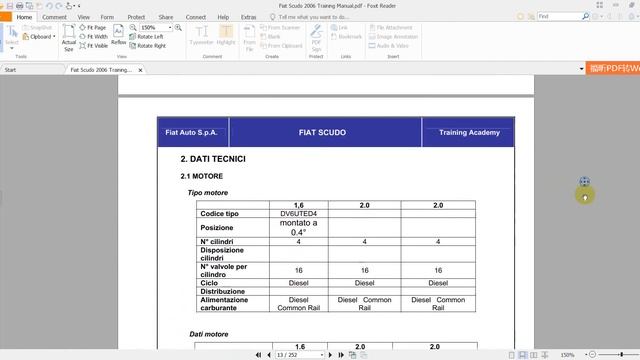
Task: Open the 150% zoom level dropdown
Action: click(170, 28)
